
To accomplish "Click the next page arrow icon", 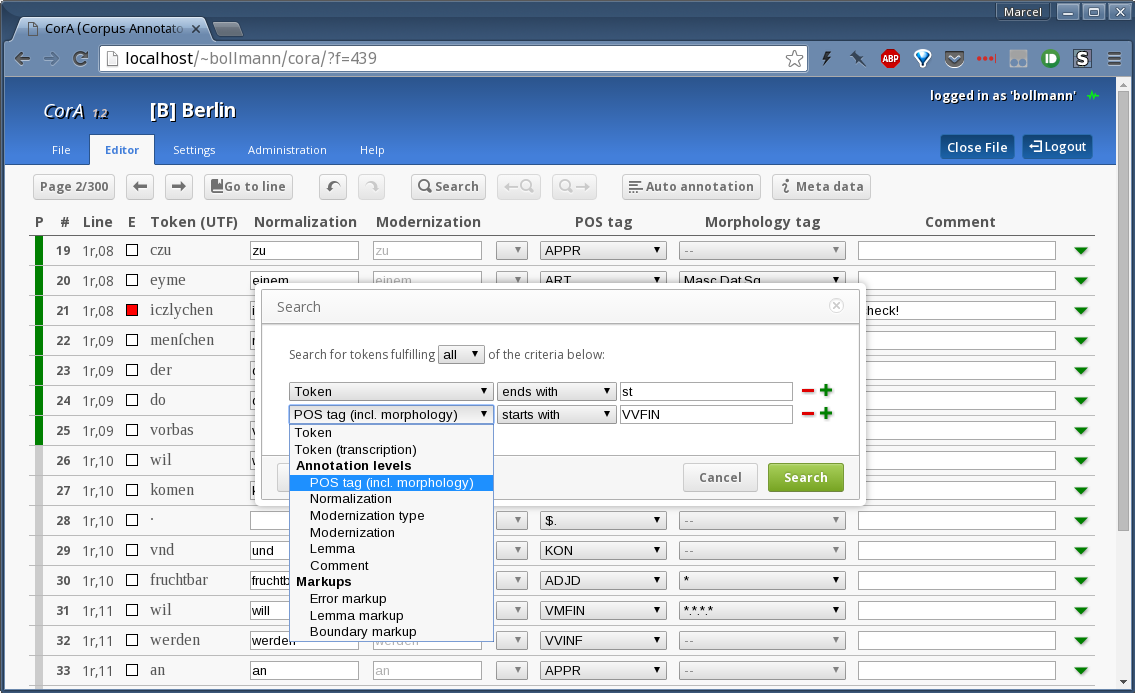I will 178,186.
